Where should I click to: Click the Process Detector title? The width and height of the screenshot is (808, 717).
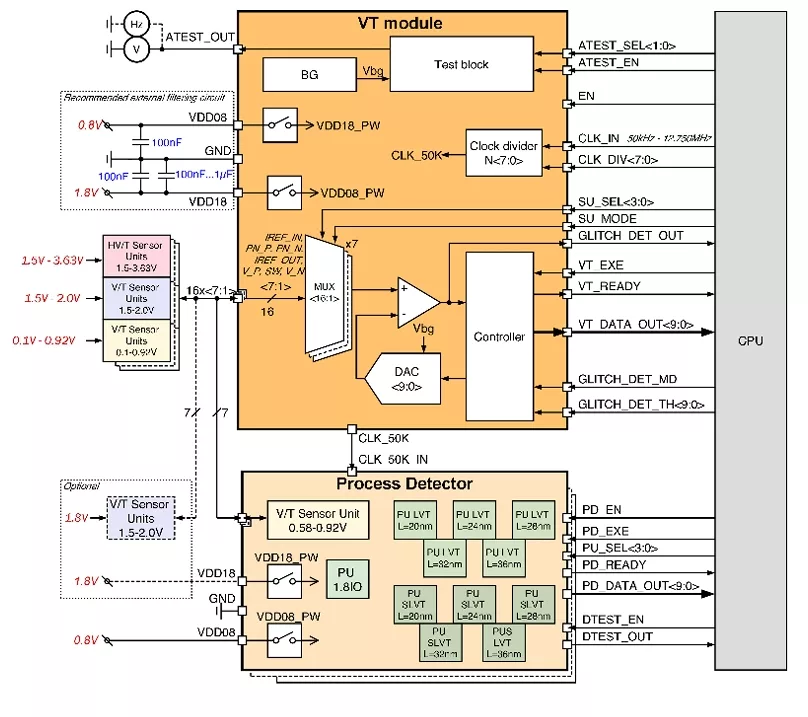(403, 484)
